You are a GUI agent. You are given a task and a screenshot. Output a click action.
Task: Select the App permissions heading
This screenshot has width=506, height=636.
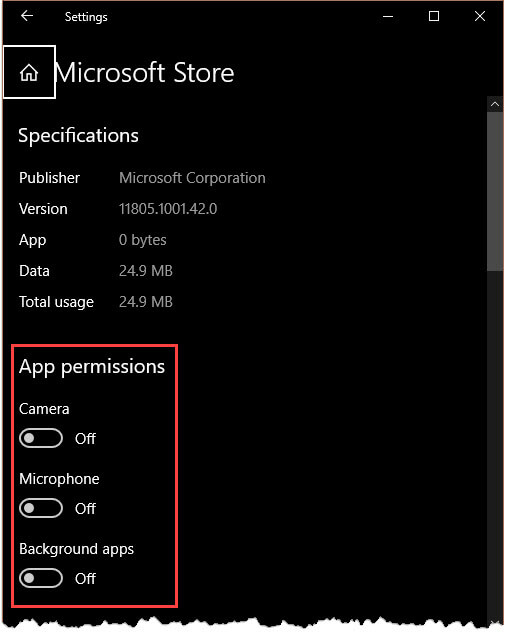(92, 367)
